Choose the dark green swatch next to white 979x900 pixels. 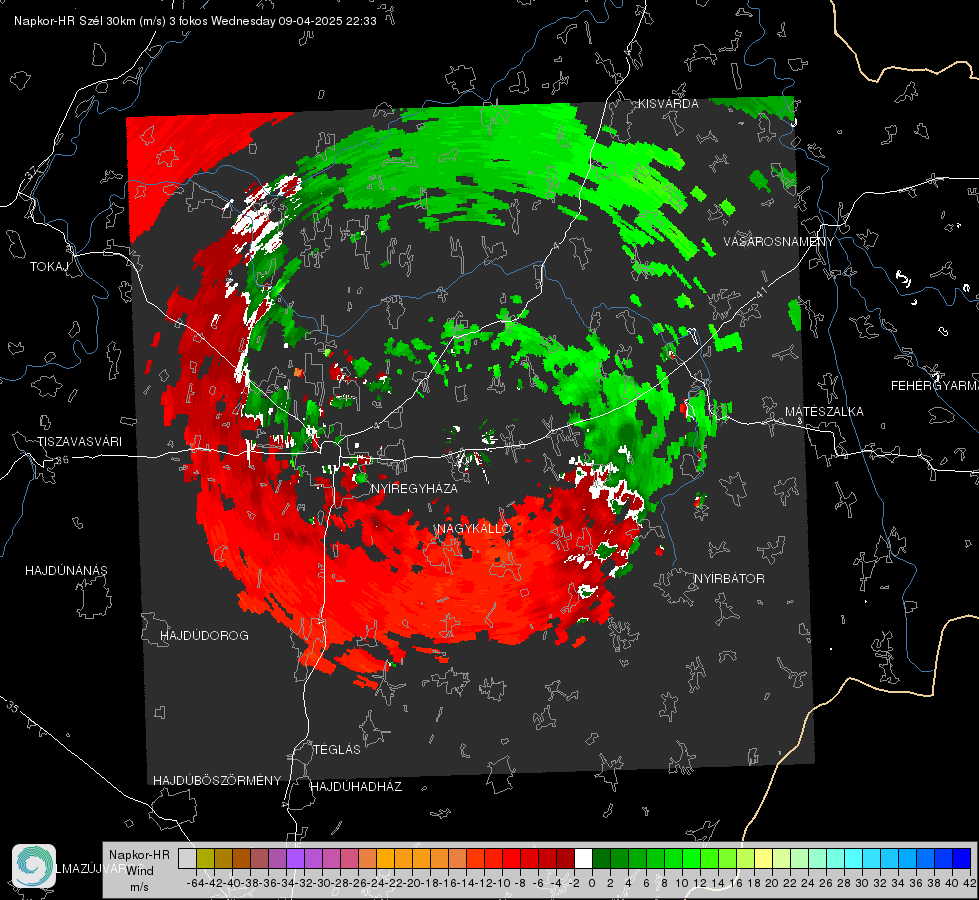coord(601,858)
